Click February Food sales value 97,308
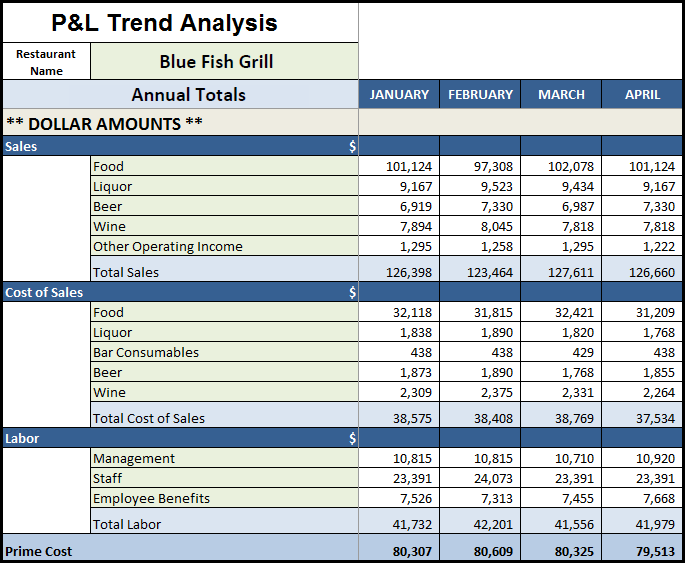Screen dimensions: 685x563 click(480, 166)
